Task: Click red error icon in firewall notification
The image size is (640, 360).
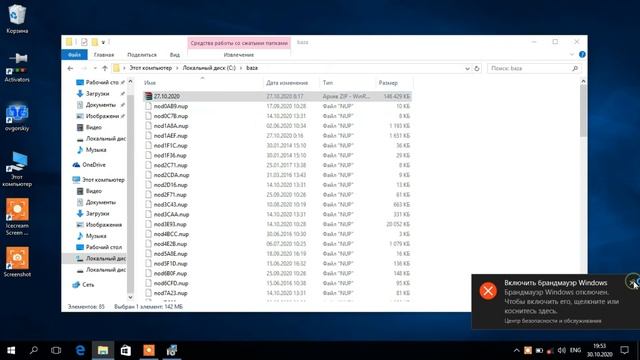Action: pyautogui.click(x=488, y=291)
